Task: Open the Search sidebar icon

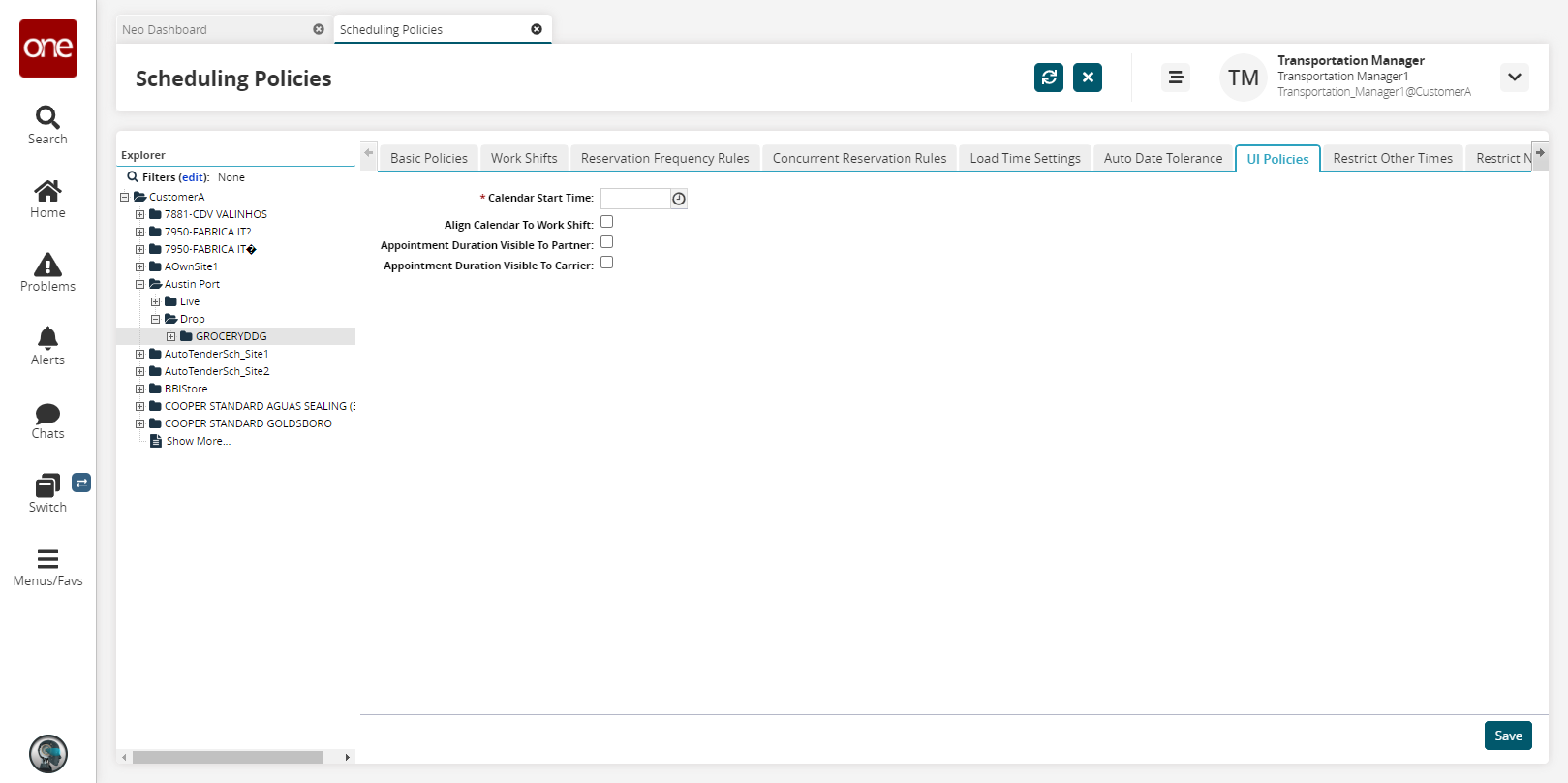Action: (x=47, y=117)
